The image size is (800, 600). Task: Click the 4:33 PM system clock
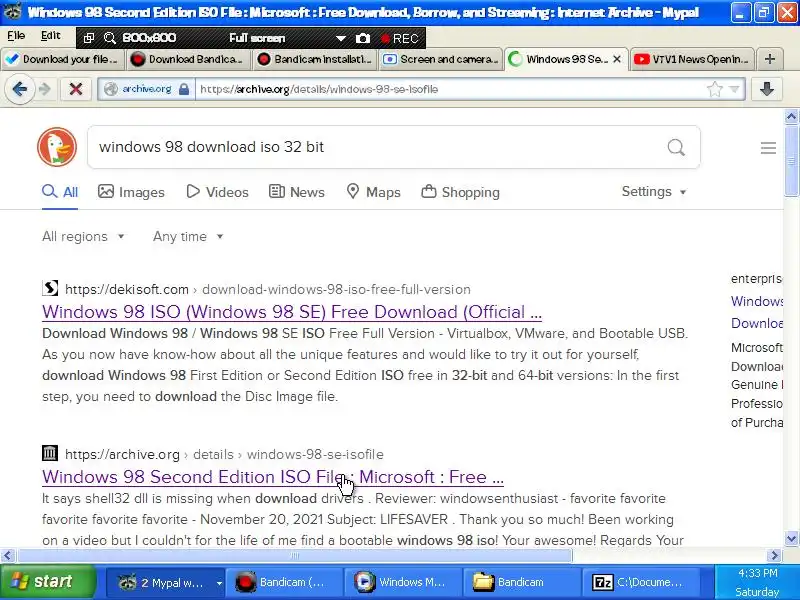[x=758, y=573]
